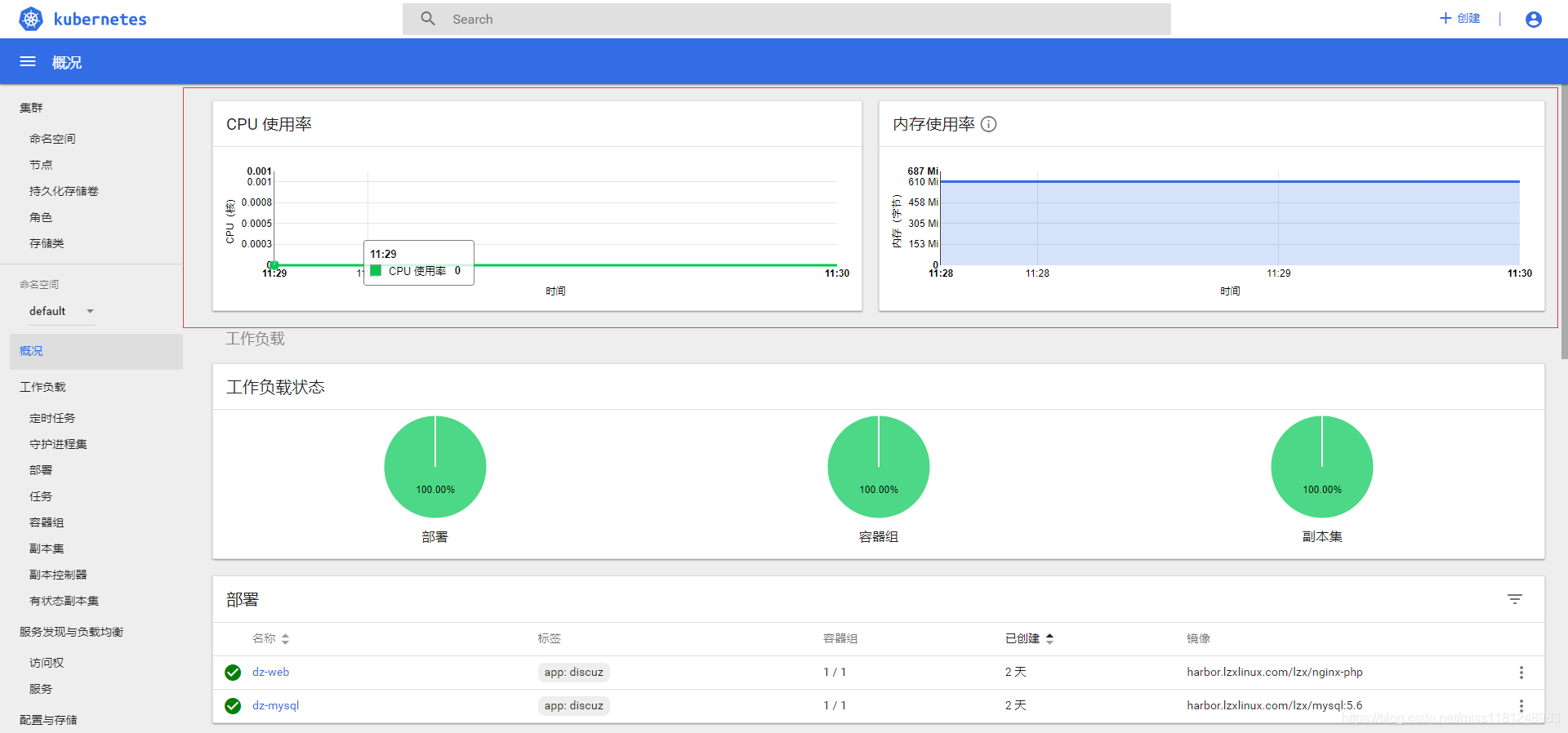Viewport: 1568px width, 733px height.
Task: Select 命名空间 under 集群 in sidebar
Action: click(x=52, y=139)
